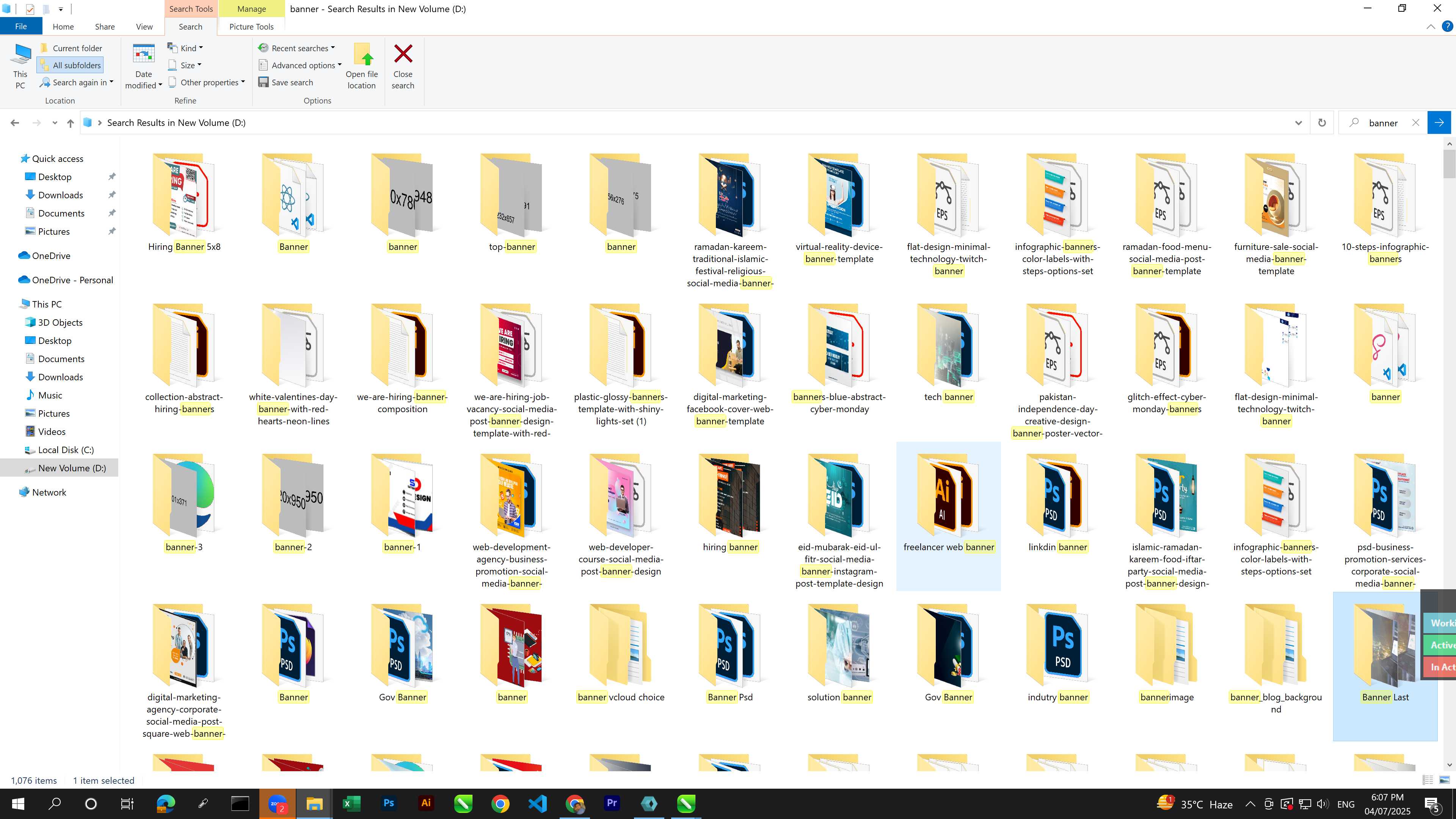Switch to large thumbnails view icon
The height and width of the screenshot is (819, 1456).
tap(1445, 781)
